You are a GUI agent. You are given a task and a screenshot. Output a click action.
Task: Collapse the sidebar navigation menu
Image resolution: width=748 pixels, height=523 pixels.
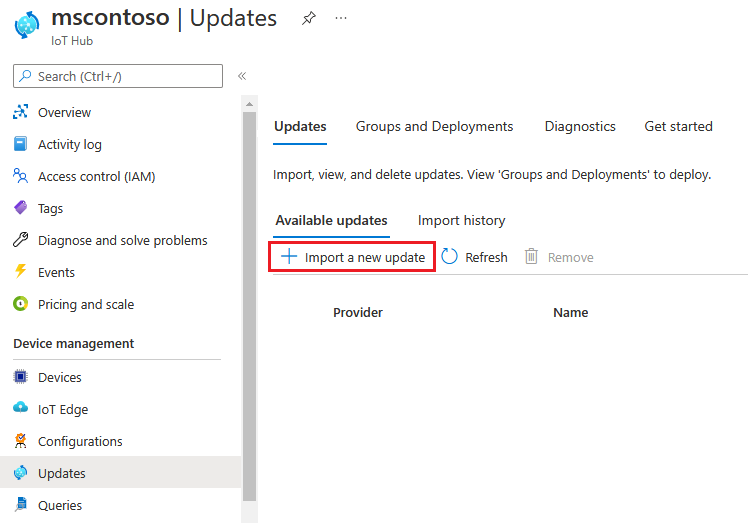pos(242,76)
